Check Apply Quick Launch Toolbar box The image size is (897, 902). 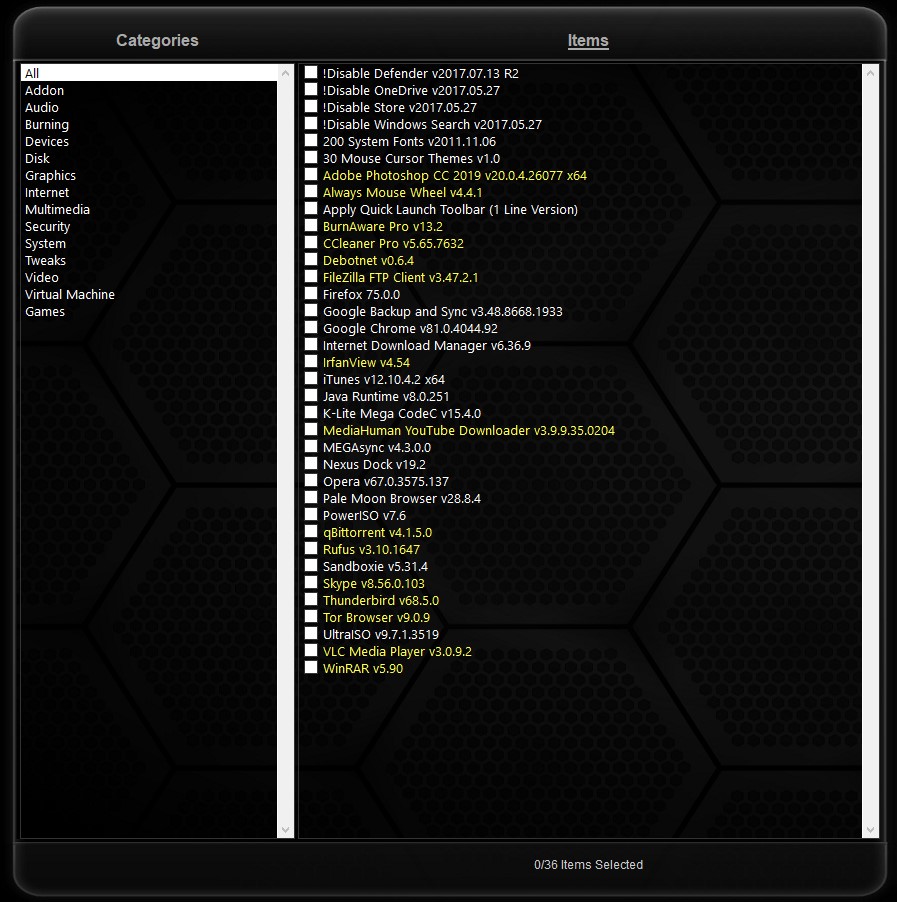[x=311, y=208]
